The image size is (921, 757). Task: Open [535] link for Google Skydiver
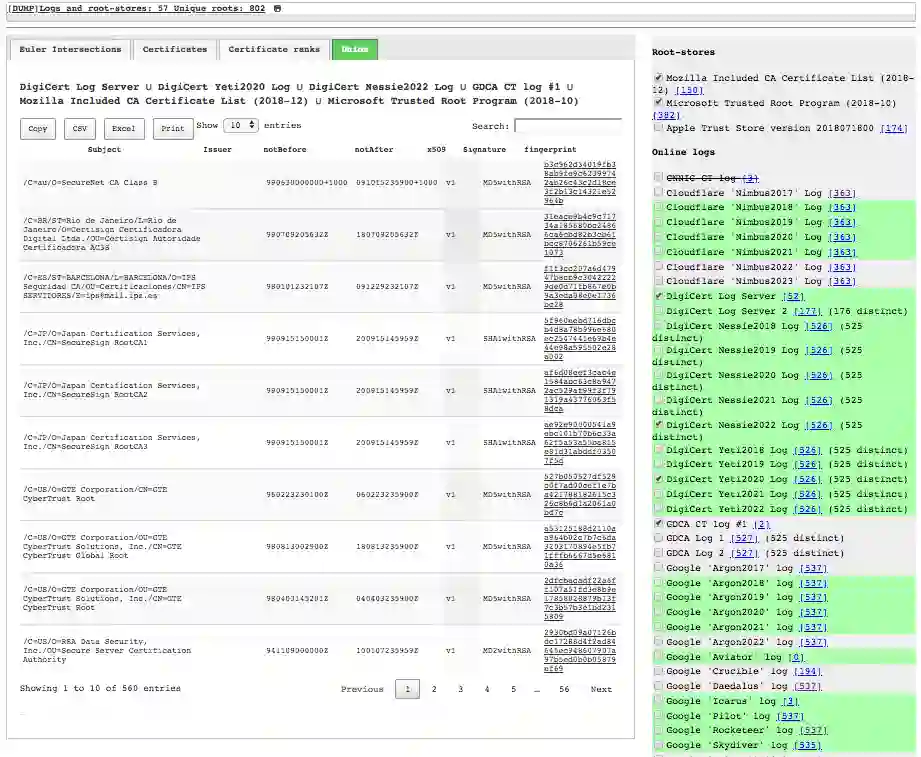[808, 745]
